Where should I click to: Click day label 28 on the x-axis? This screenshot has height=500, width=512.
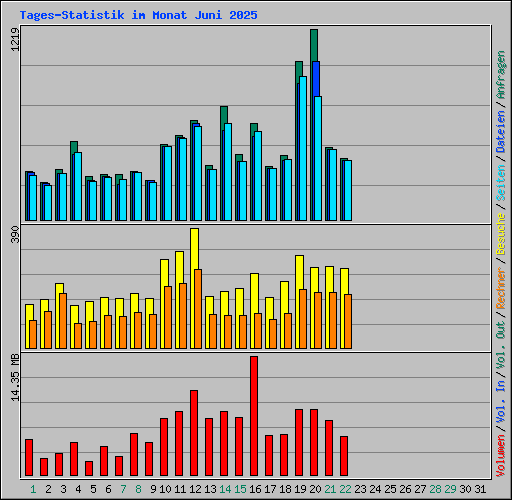pyautogui.click(x=435, y=489)
